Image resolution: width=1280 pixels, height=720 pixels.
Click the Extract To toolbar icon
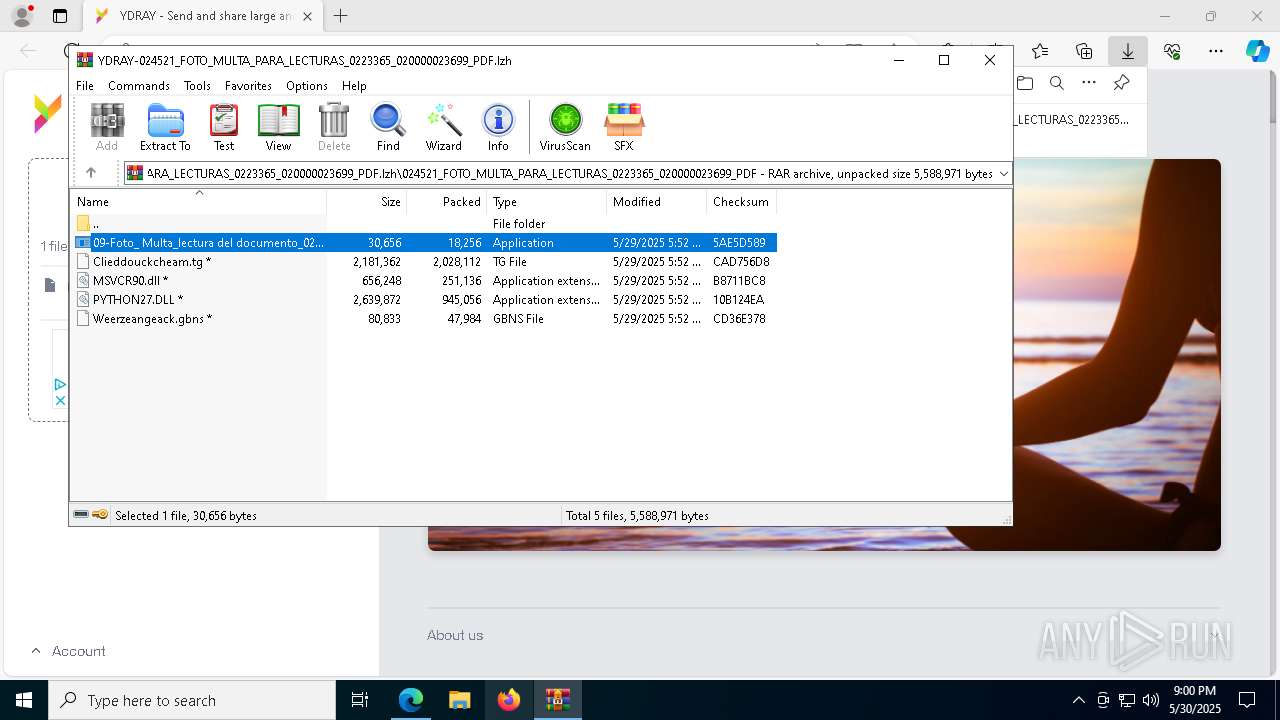tap(165, 127)
